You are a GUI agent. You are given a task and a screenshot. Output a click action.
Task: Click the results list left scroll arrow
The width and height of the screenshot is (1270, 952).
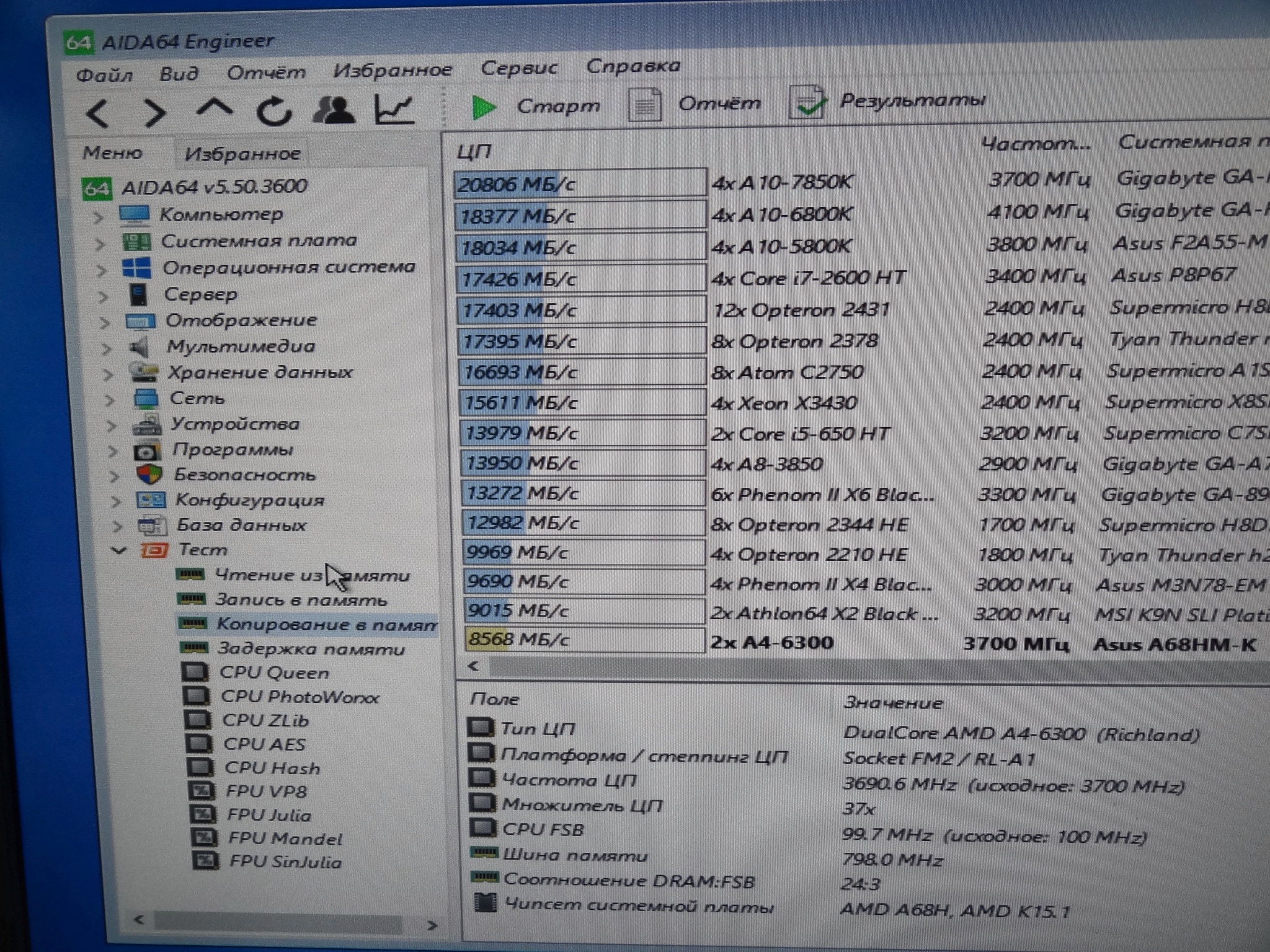click(474, 667)
